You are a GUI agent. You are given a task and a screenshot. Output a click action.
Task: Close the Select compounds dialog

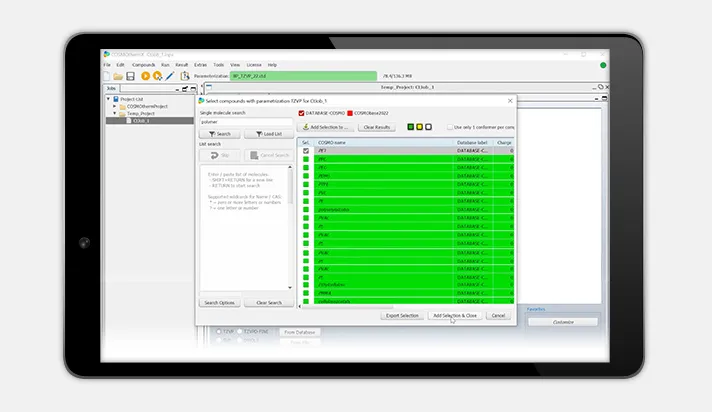[510, 101]
